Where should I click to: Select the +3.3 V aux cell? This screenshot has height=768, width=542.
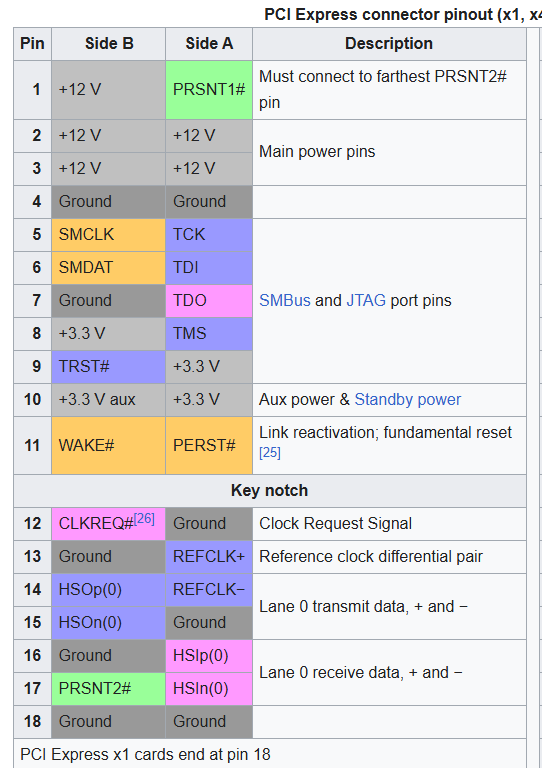tap(108, 400)
